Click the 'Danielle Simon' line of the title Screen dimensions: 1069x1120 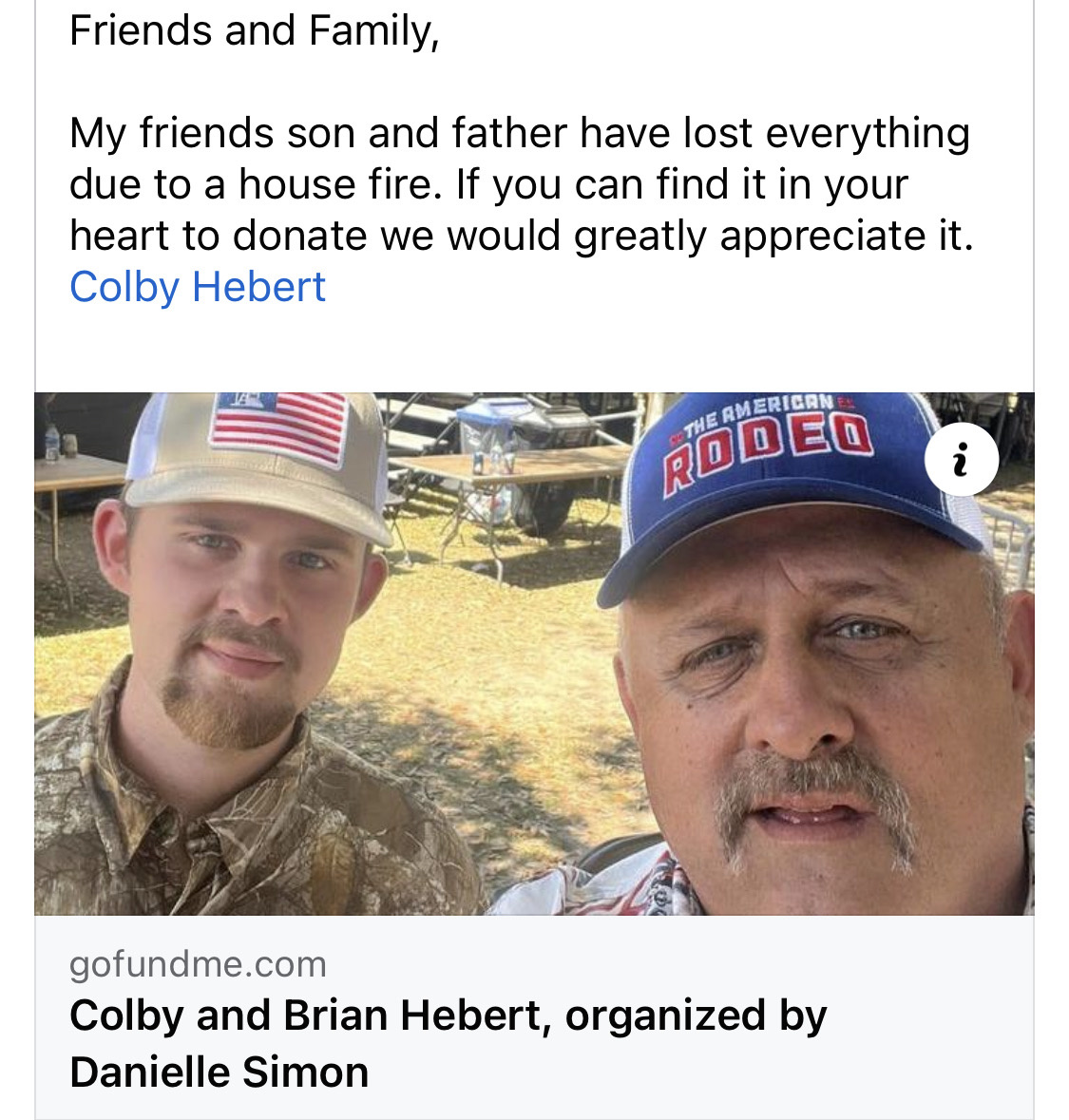pyautogui.click(x=219, y=1073)
